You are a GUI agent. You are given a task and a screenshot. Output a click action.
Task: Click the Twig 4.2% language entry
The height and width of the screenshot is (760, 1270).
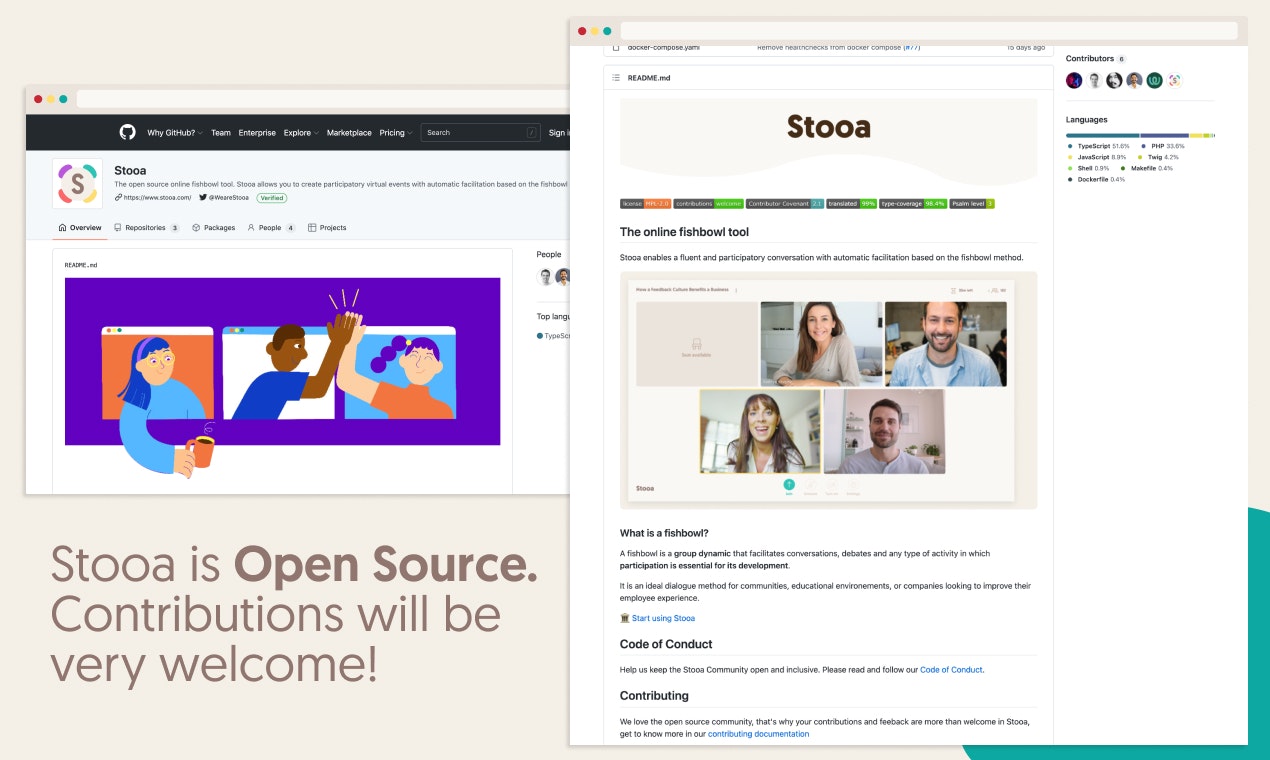point(1159,157)
